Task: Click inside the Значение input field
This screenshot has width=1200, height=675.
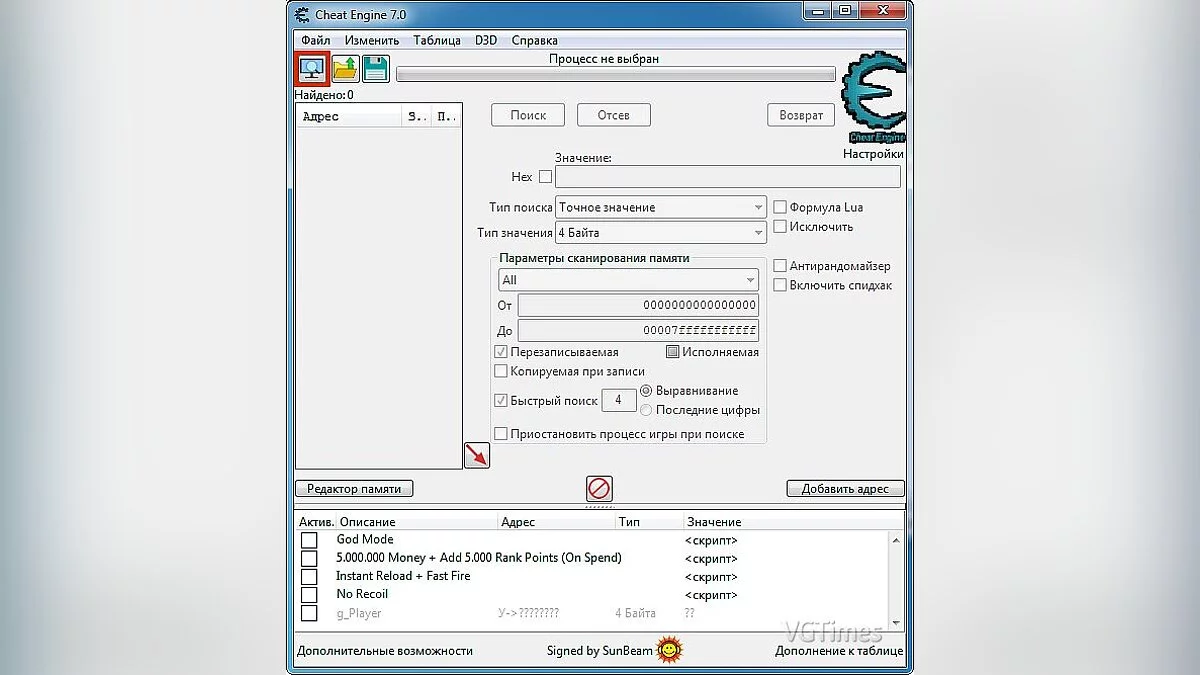Action: click(728, 177)
